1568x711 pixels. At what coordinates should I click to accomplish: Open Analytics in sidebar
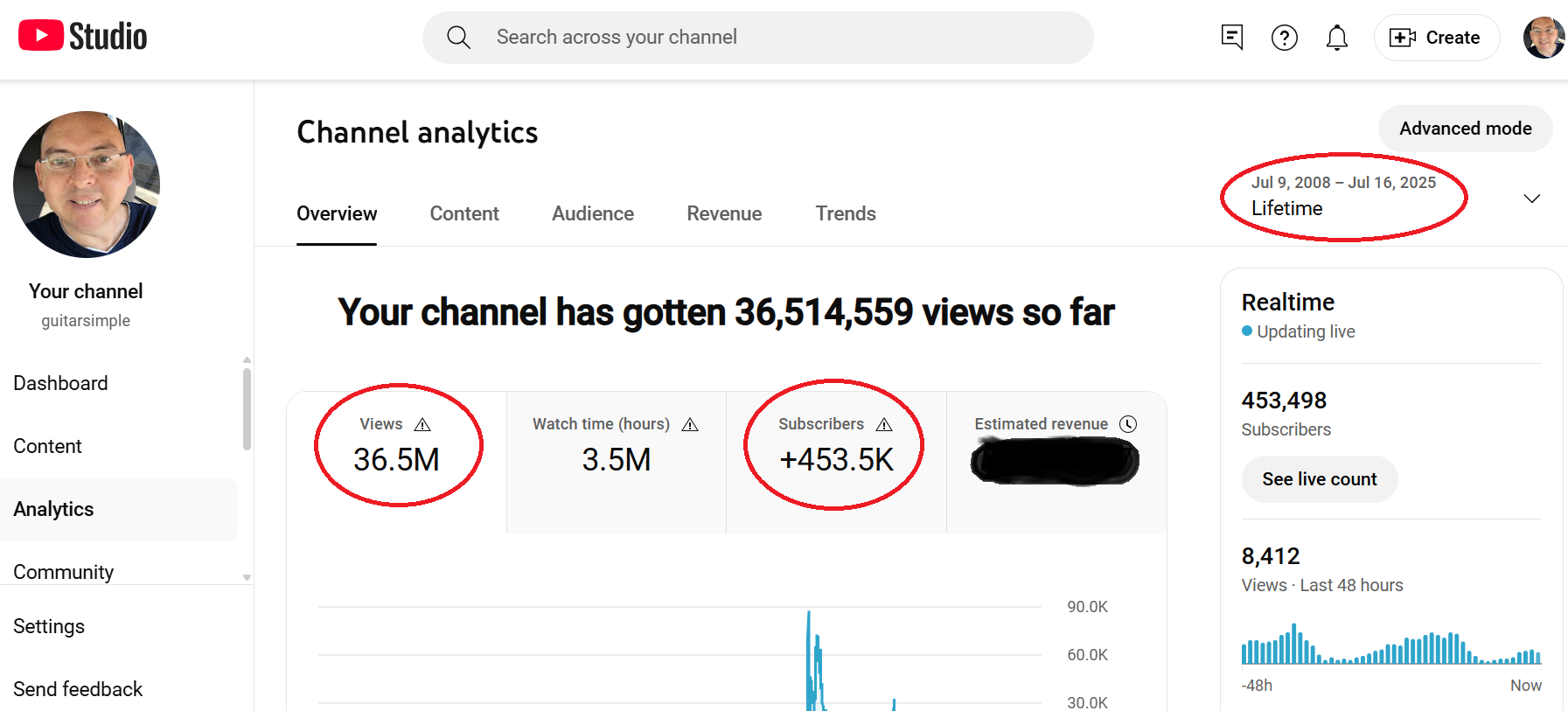tap(119, 509)
